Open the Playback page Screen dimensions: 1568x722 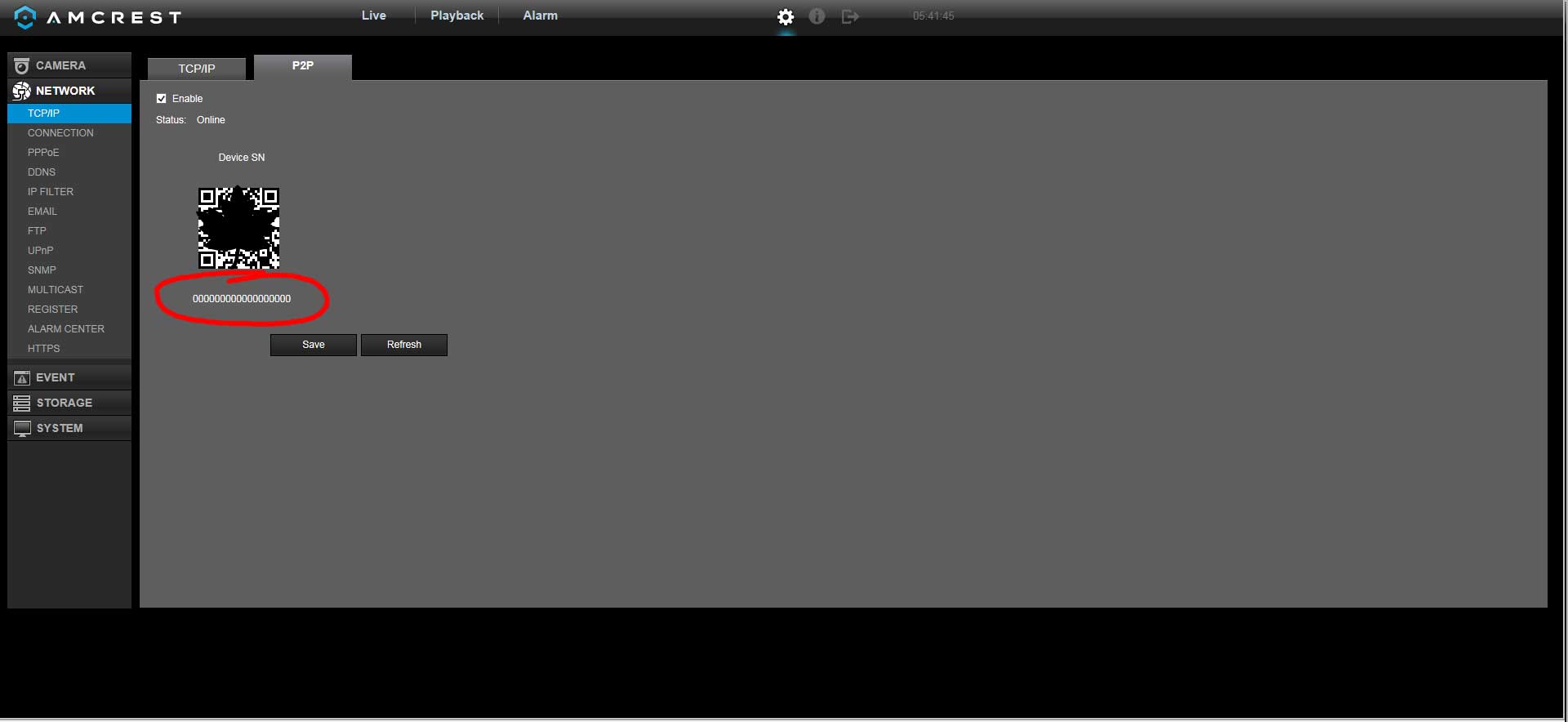tap(457, 16)
